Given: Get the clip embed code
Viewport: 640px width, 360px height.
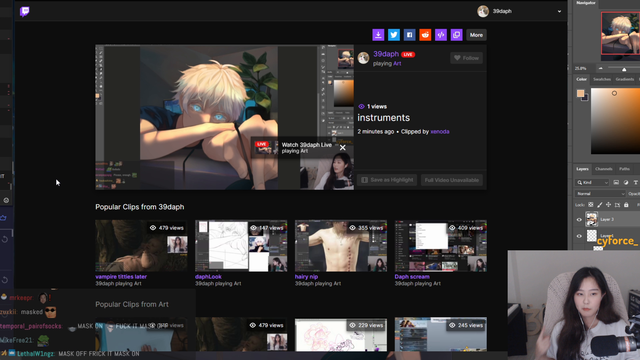Looking at the screenshot, I should [441, 35].
